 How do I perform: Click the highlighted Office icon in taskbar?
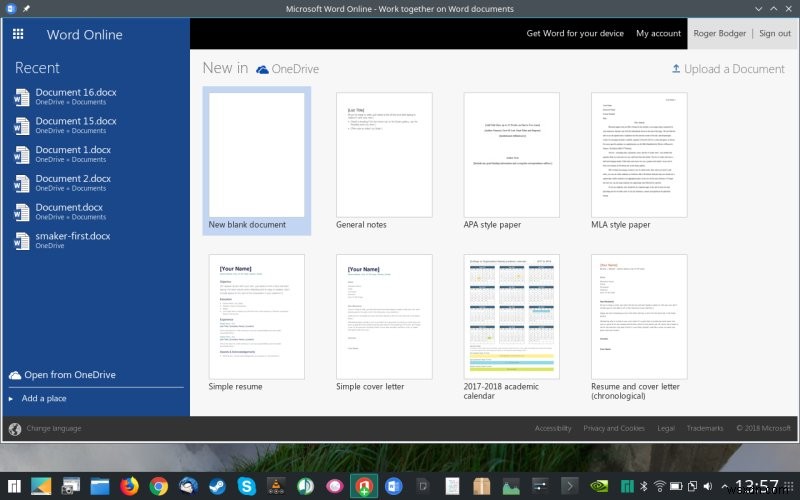(364, 486)
